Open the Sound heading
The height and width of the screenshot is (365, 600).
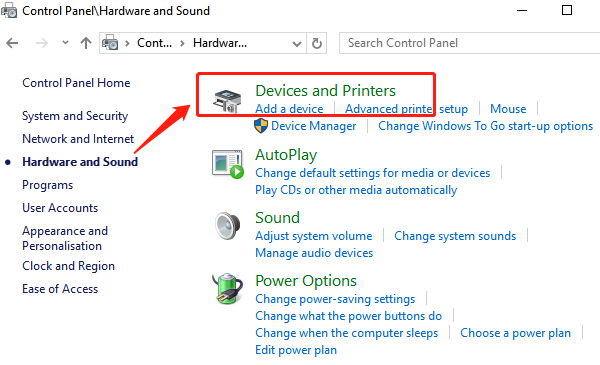[x=277, y=218]
